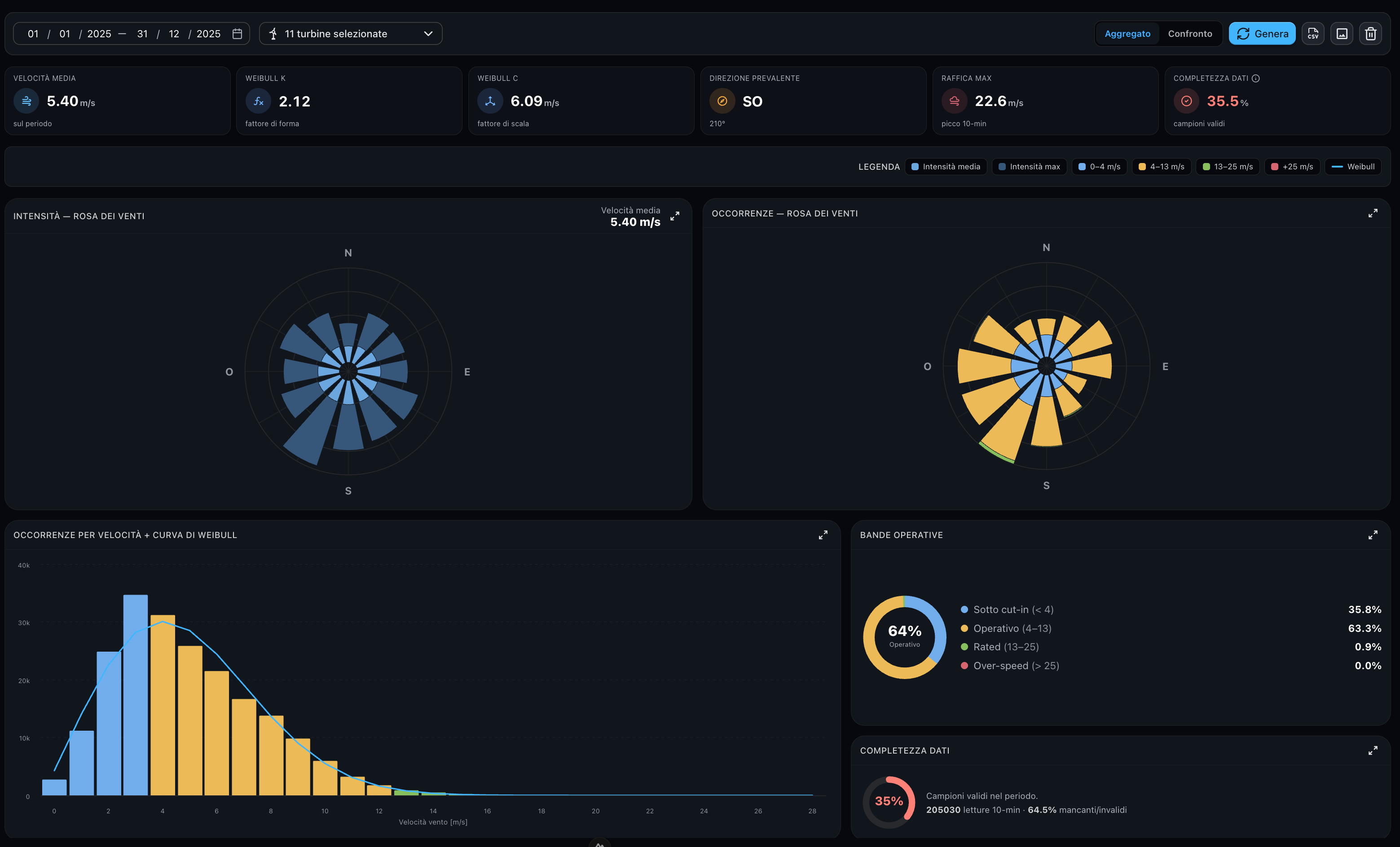The width and height of the screenshot is (1400, 847).
Task: Click the 0.9% Rated band value
Action: pos(1368,647)
